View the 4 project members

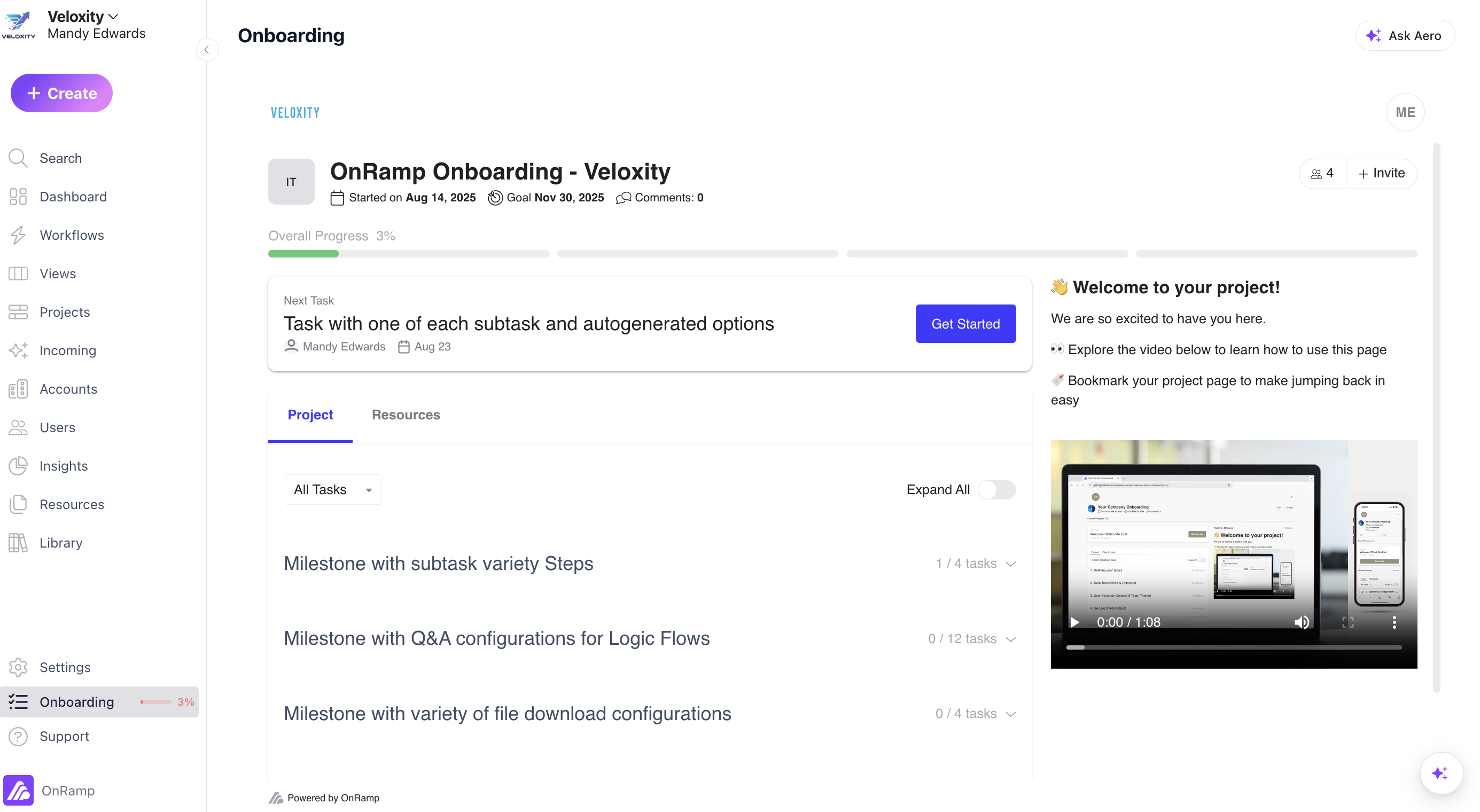click(x=1322, y=174)
